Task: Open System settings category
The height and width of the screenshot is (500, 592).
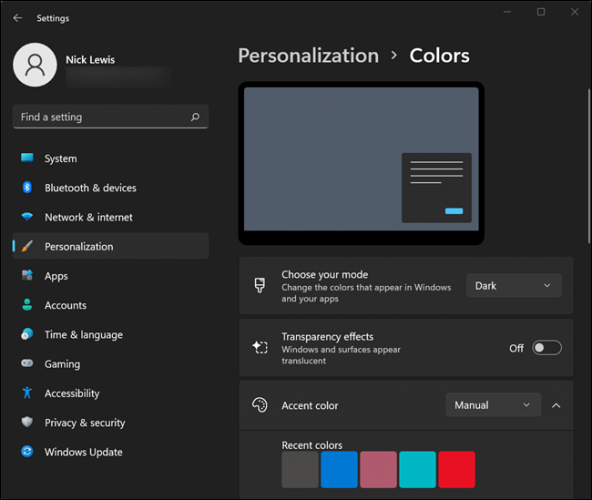Action: [111, 159]
